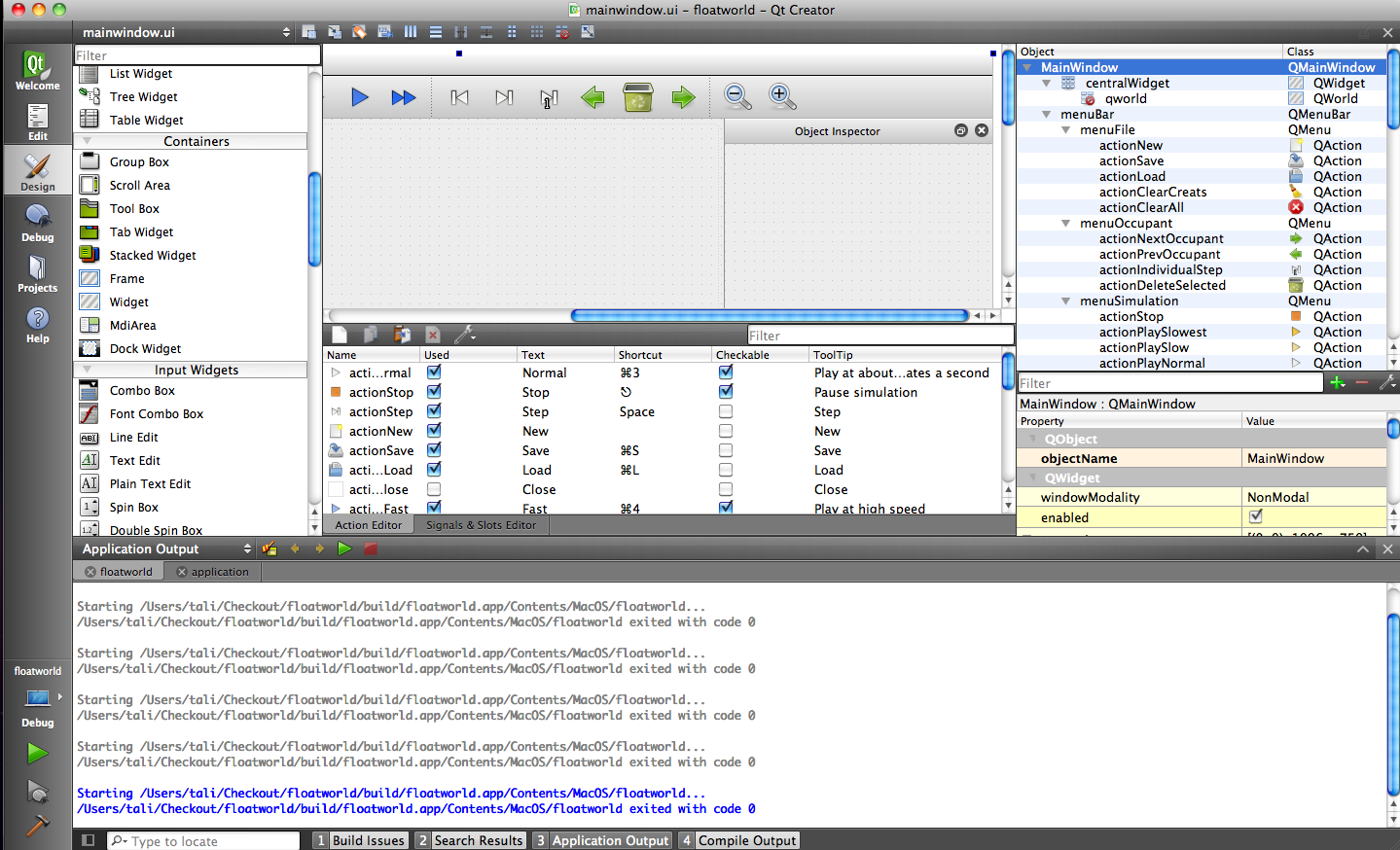Select Edit Signals/Slots toolbar icon
The image size is (1400, 850).
click(335, 32)
